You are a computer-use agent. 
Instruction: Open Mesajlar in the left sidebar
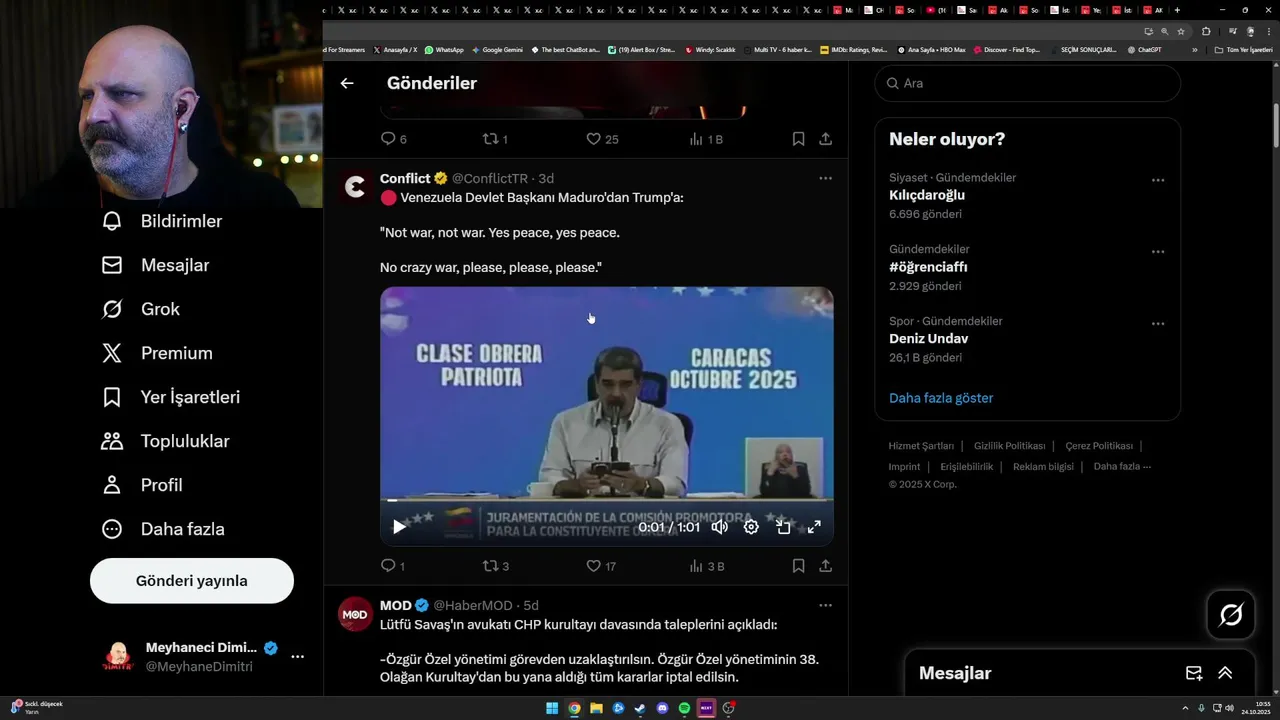(x=155, y=265)
